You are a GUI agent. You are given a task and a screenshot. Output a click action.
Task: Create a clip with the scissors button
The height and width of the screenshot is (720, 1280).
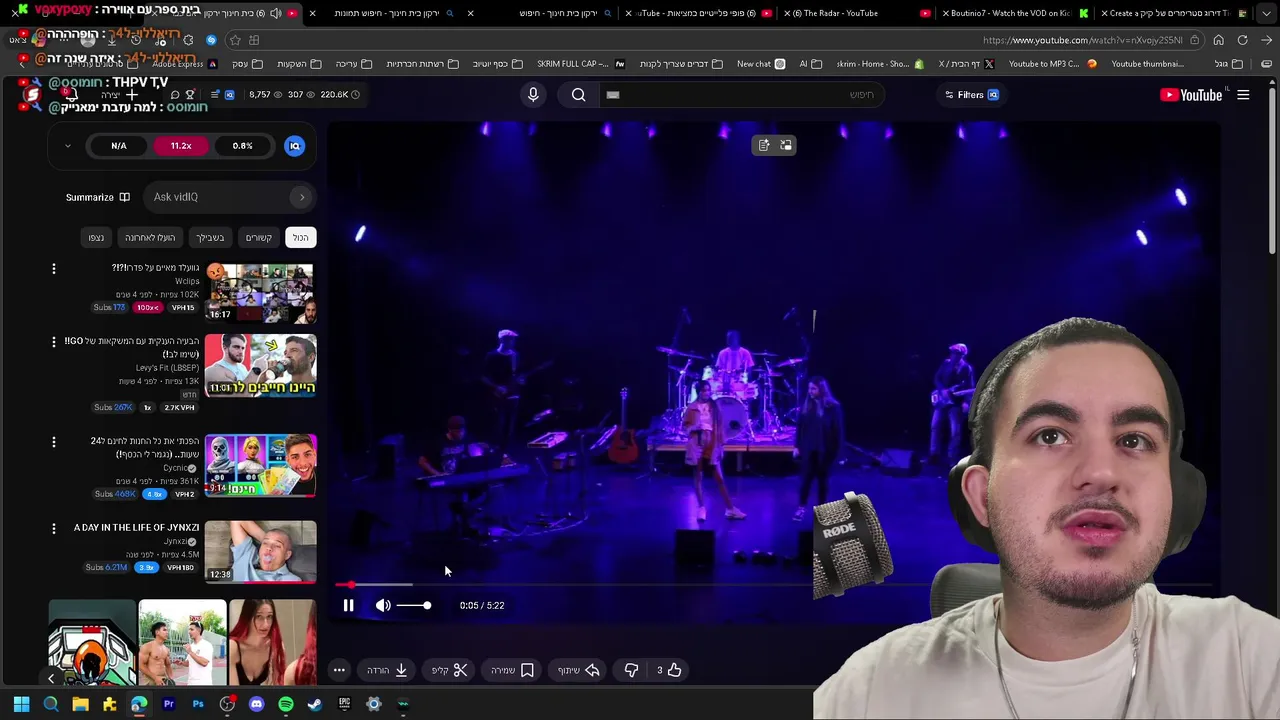coord(450,670)
